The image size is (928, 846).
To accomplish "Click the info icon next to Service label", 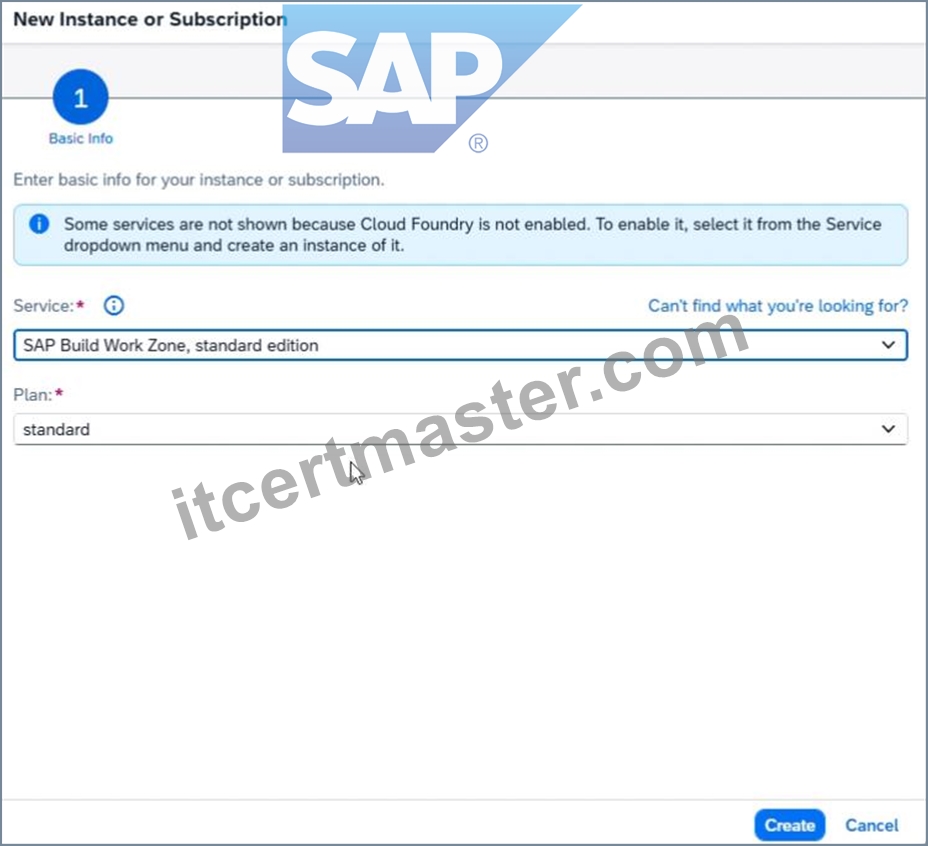I will (114, 305).
